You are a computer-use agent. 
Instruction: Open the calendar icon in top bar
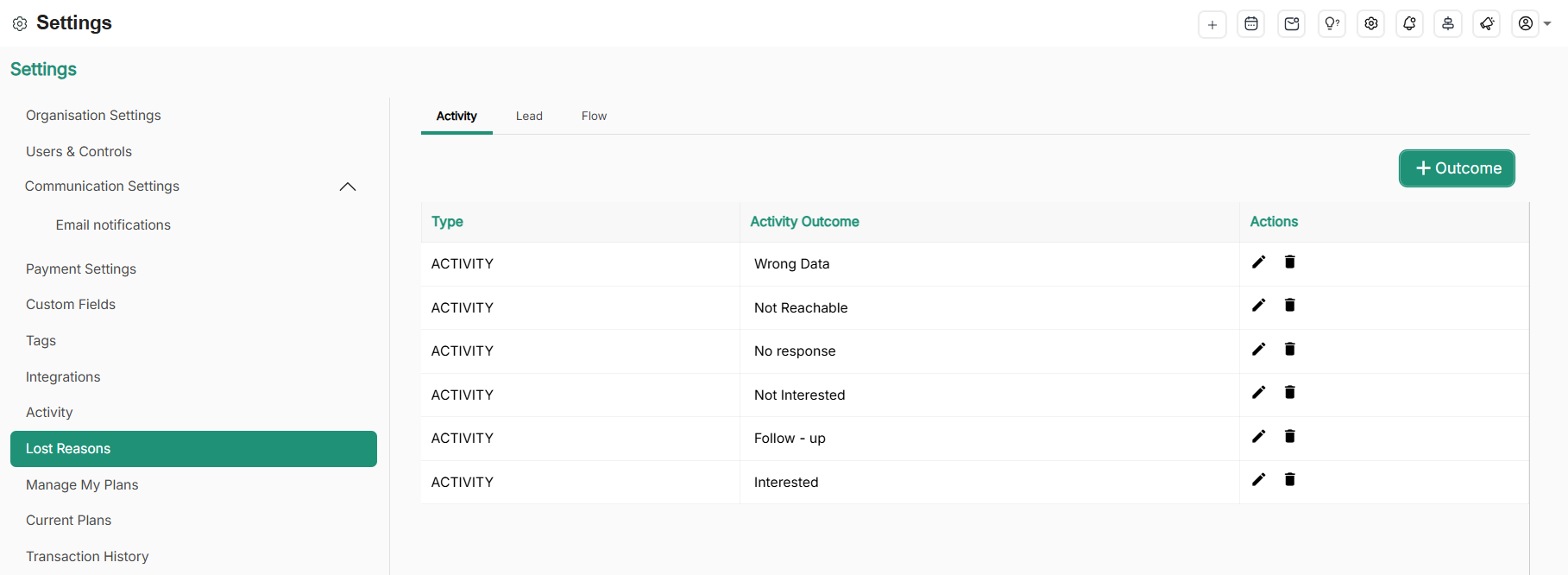pos(1251,24)
